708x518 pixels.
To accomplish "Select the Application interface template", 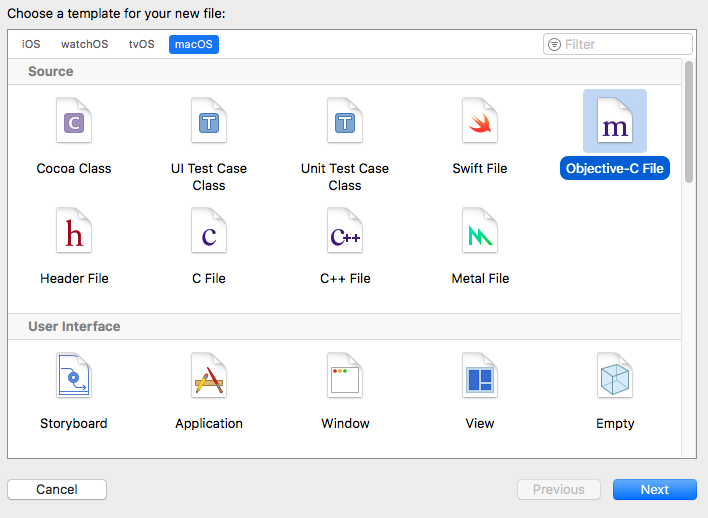I will tap(209, 375).
